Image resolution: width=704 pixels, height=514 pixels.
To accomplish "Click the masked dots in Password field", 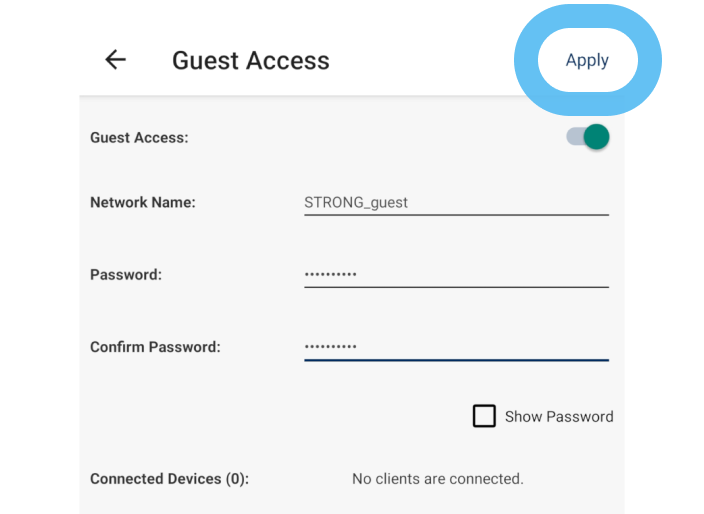I will pyautogui.click(x=330, y=274).
